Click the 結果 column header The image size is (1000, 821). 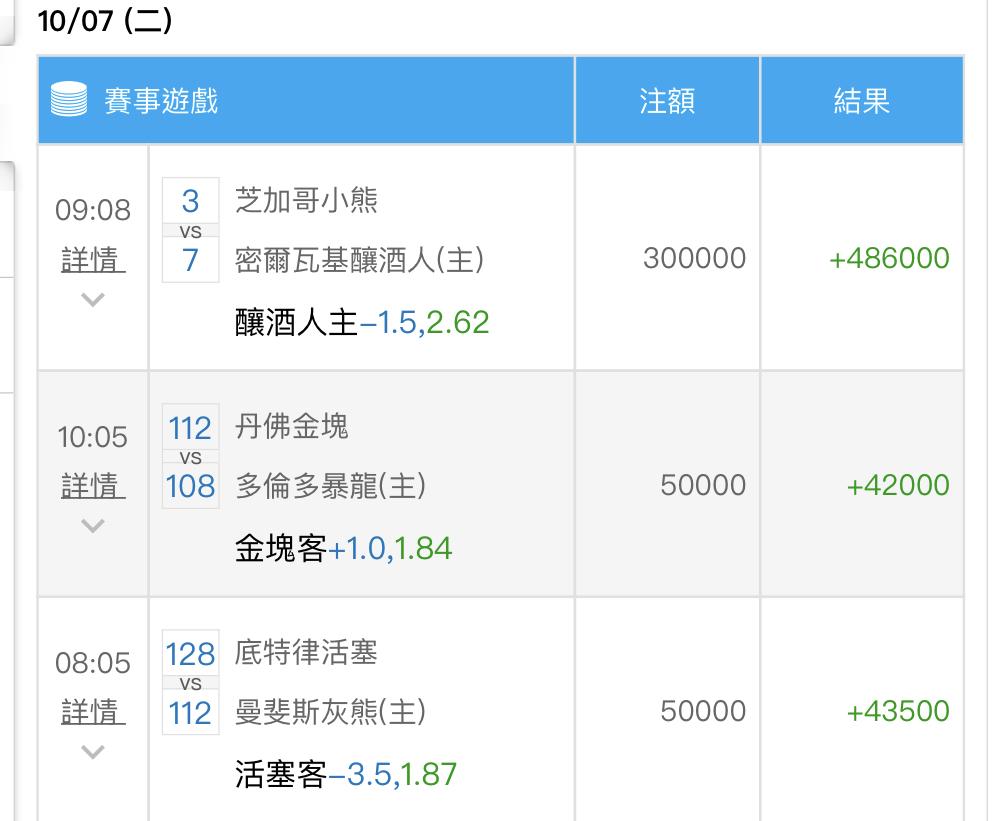861,101
